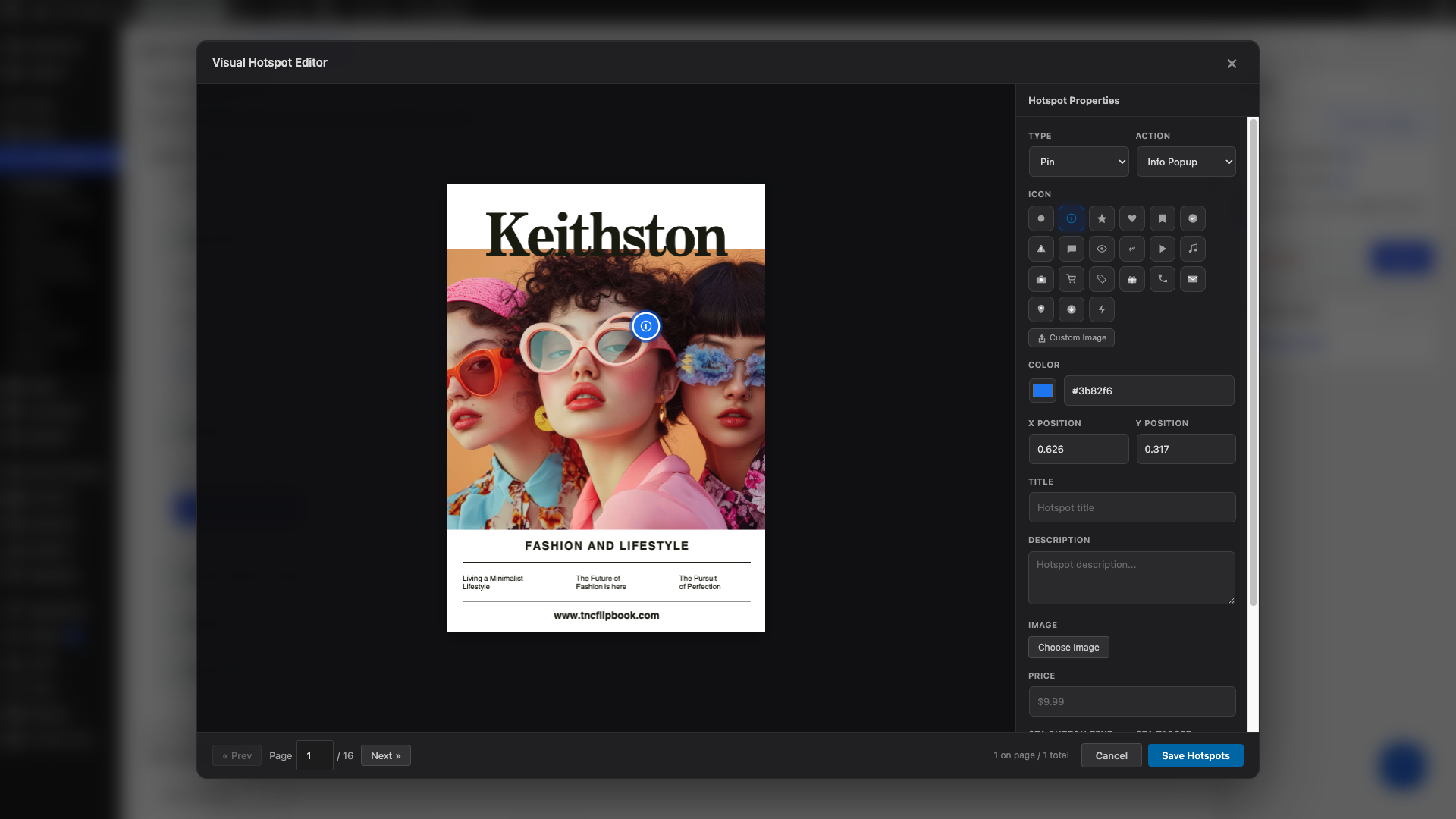This screenshot has width=1456, height=819.
Task: Pick the play triangle hotspot icon
Action: tap(1163, 249)
